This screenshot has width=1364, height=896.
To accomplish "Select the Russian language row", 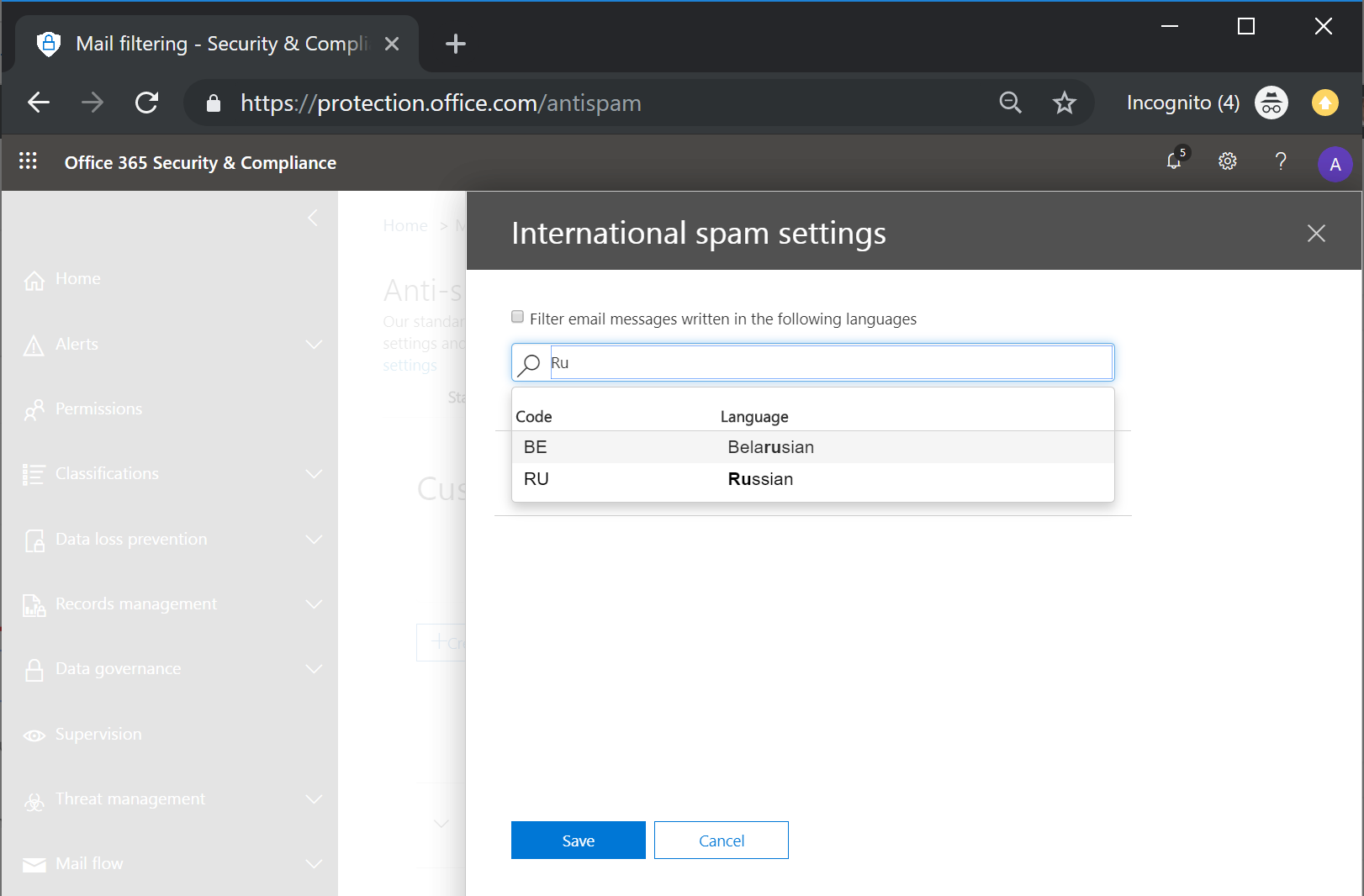I will [813, 479].
